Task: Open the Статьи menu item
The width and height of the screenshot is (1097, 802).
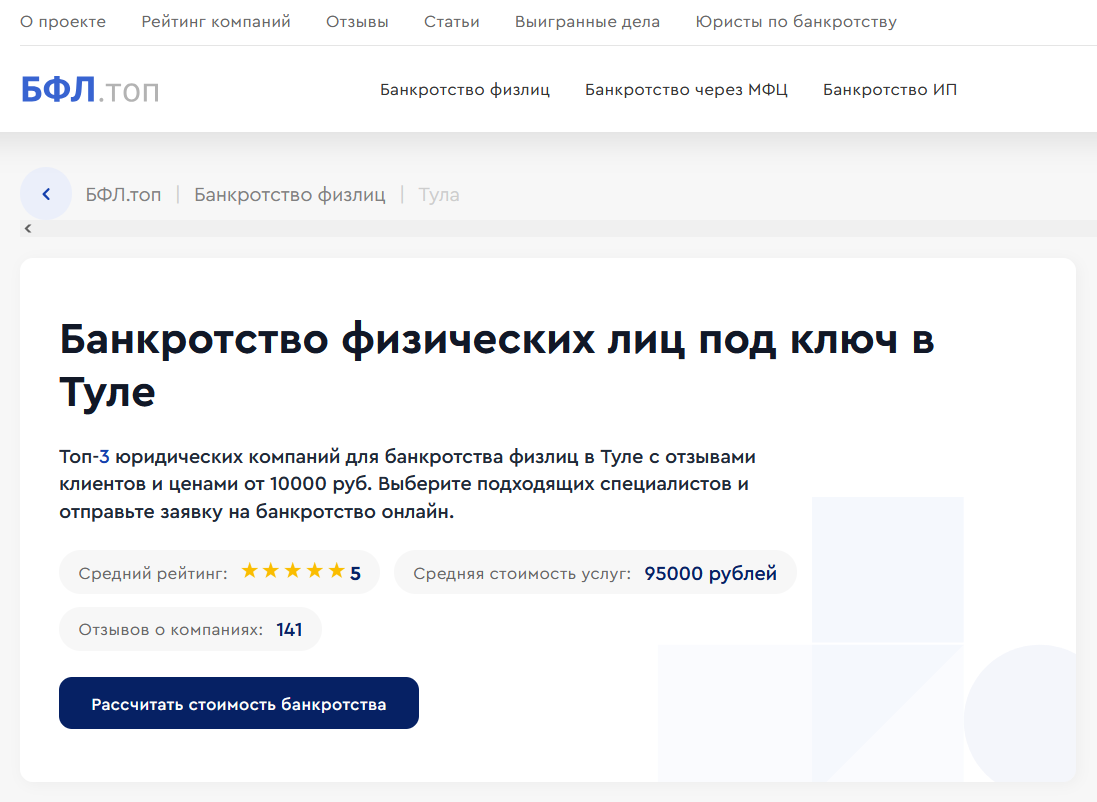Action: point(452,22)
